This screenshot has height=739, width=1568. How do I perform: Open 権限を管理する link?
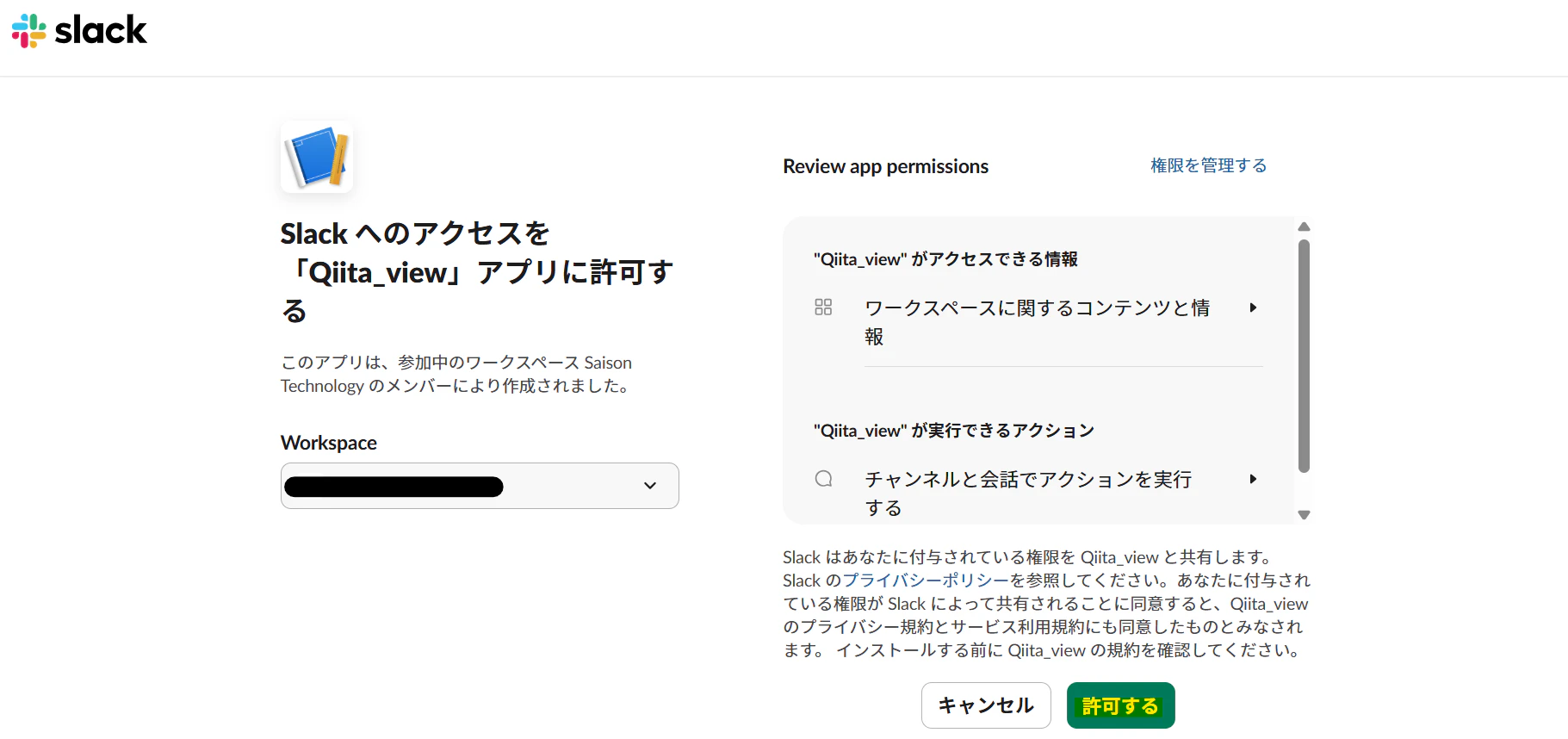(x=1208, y=165)
